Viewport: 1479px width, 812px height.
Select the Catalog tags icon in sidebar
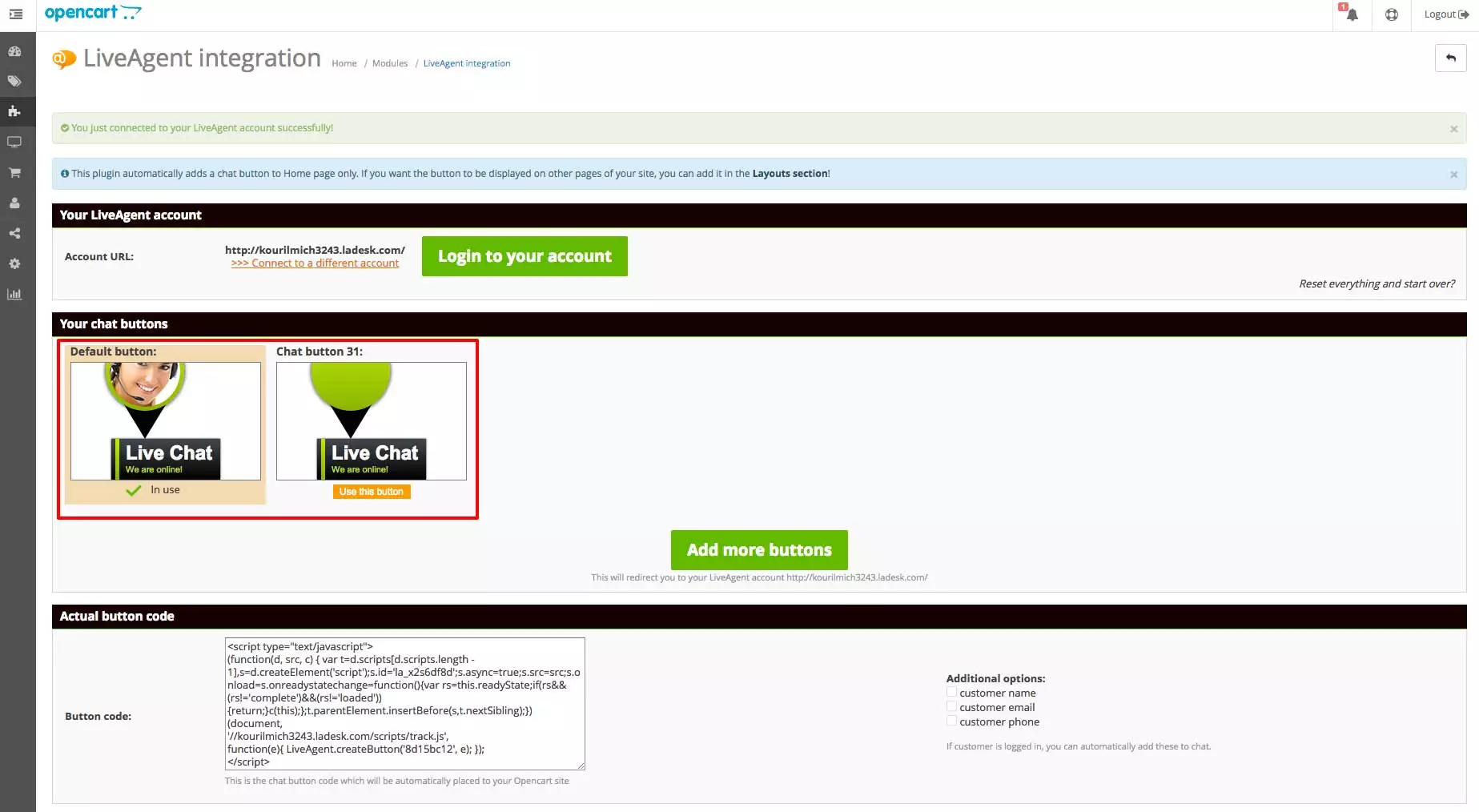point(15,81)
